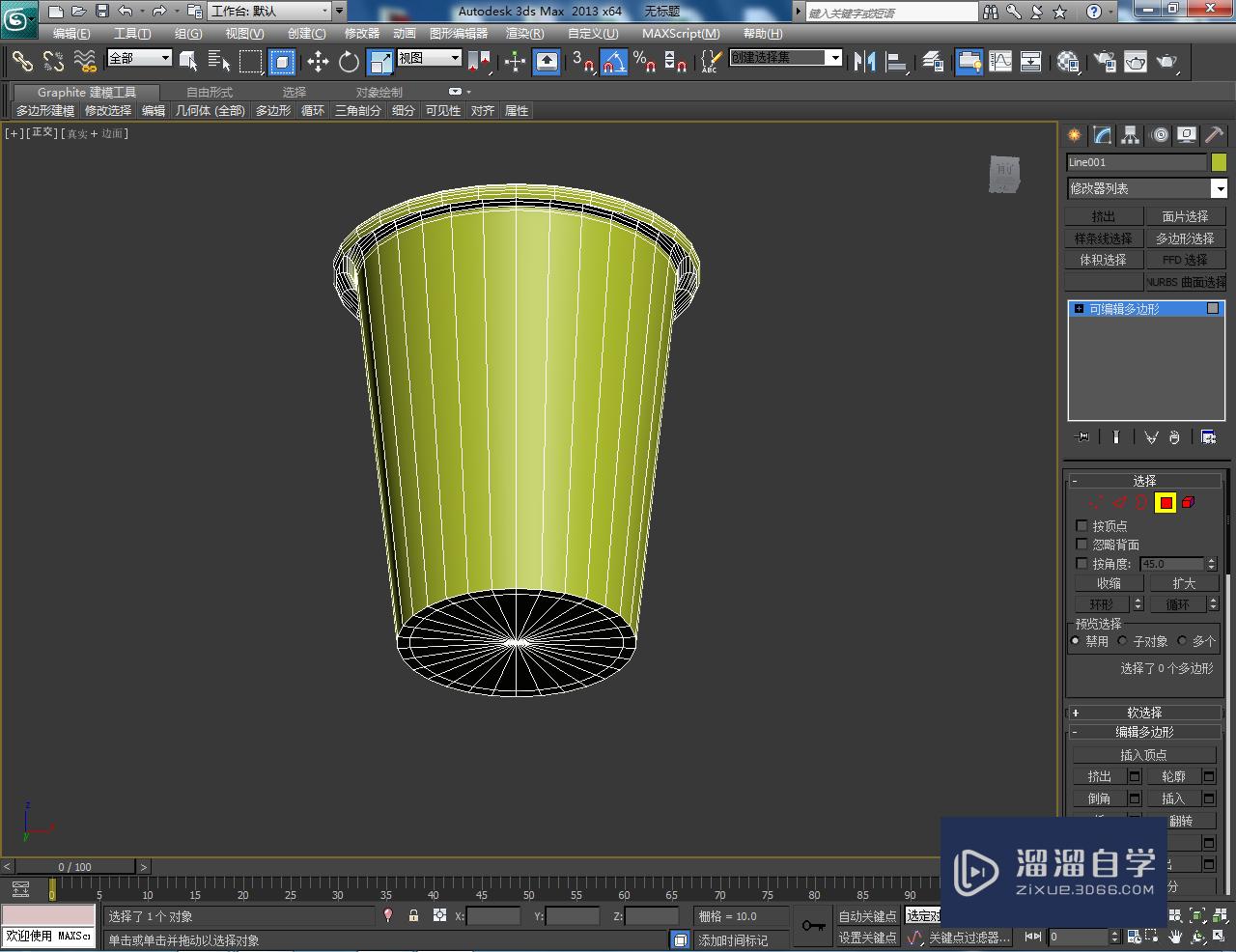Select the 多个 preview radio button
The width and height of the screenshot is (1236, 952).
tap(1182, 641)
